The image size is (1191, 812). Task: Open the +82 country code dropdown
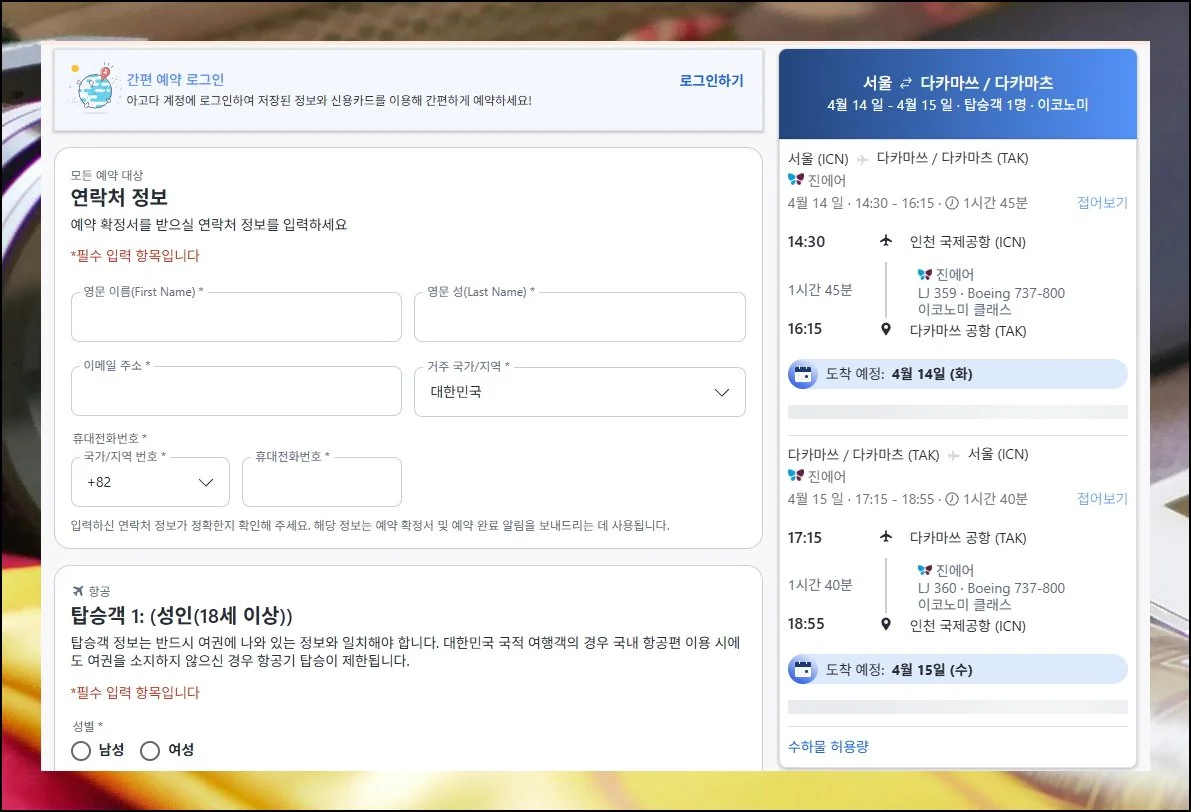[x=150, y=482]
